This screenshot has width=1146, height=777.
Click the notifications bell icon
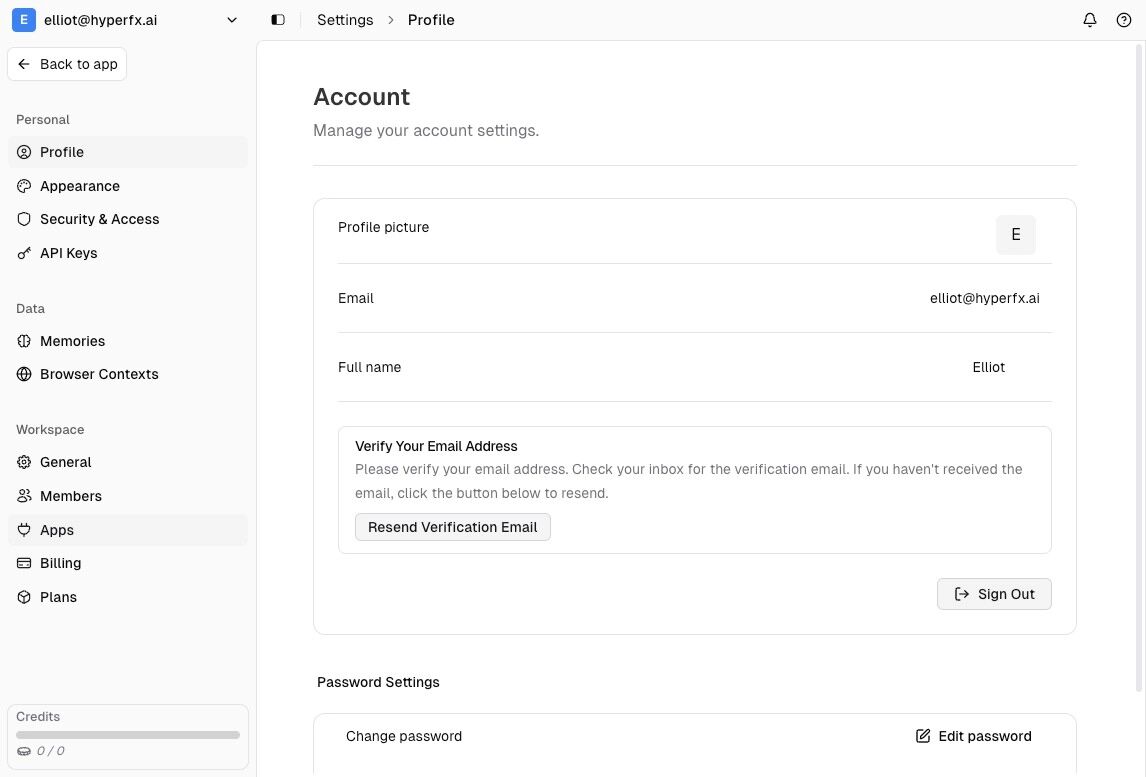coord(1090,20)
